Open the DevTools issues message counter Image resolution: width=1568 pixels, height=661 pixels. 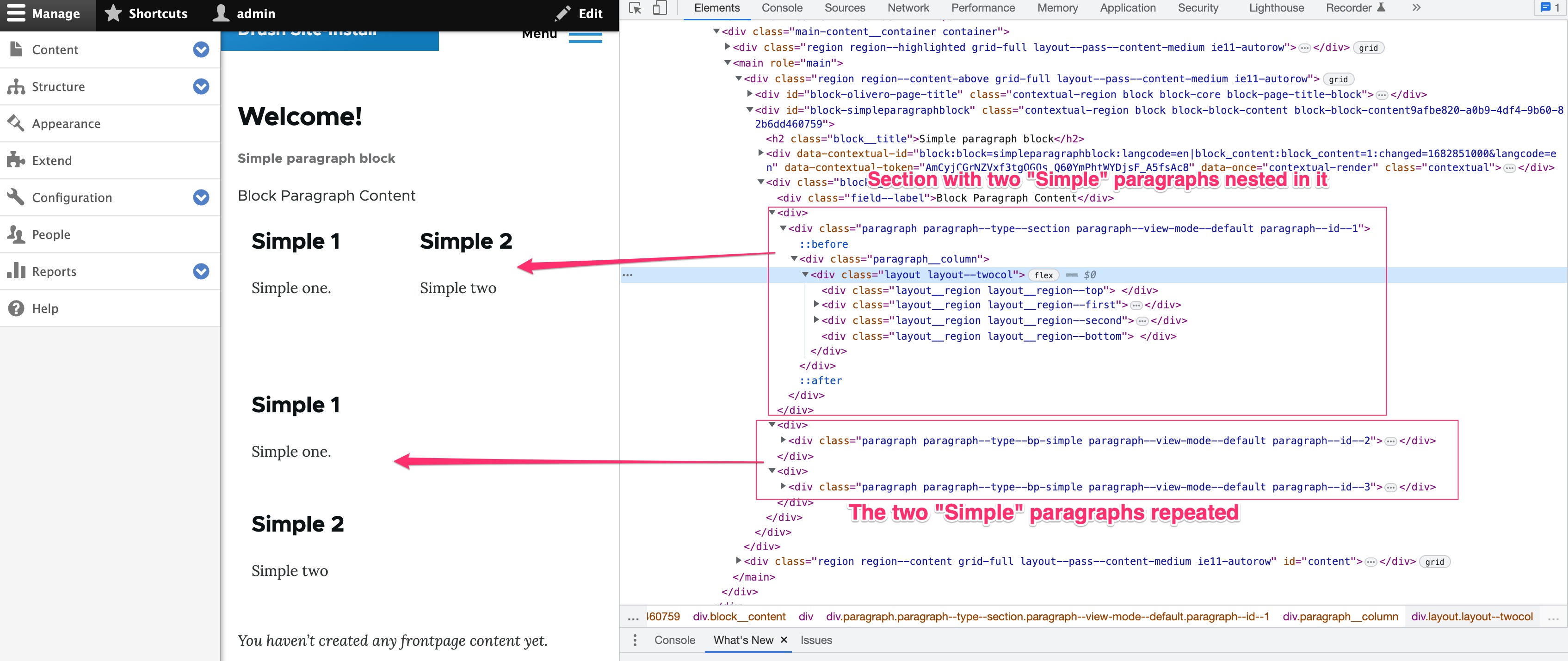point(1550,8)
